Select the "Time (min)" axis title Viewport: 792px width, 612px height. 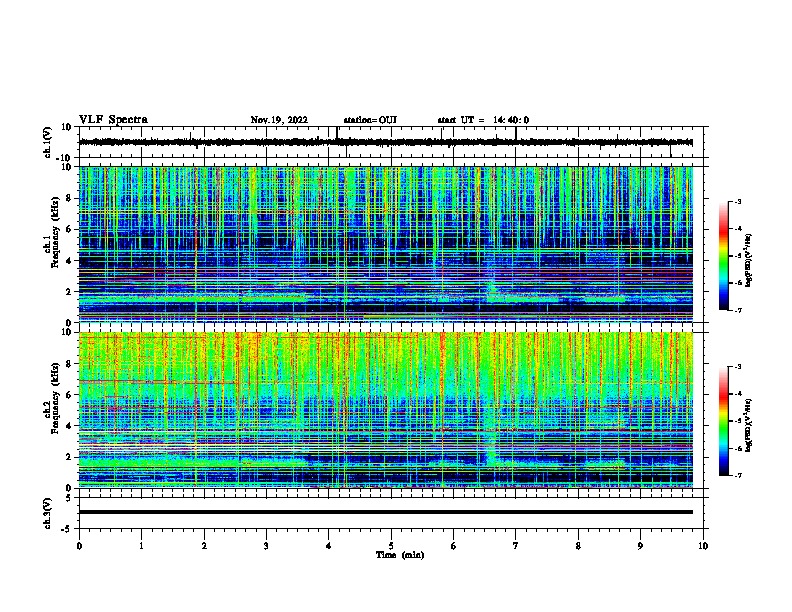[400, 555]
